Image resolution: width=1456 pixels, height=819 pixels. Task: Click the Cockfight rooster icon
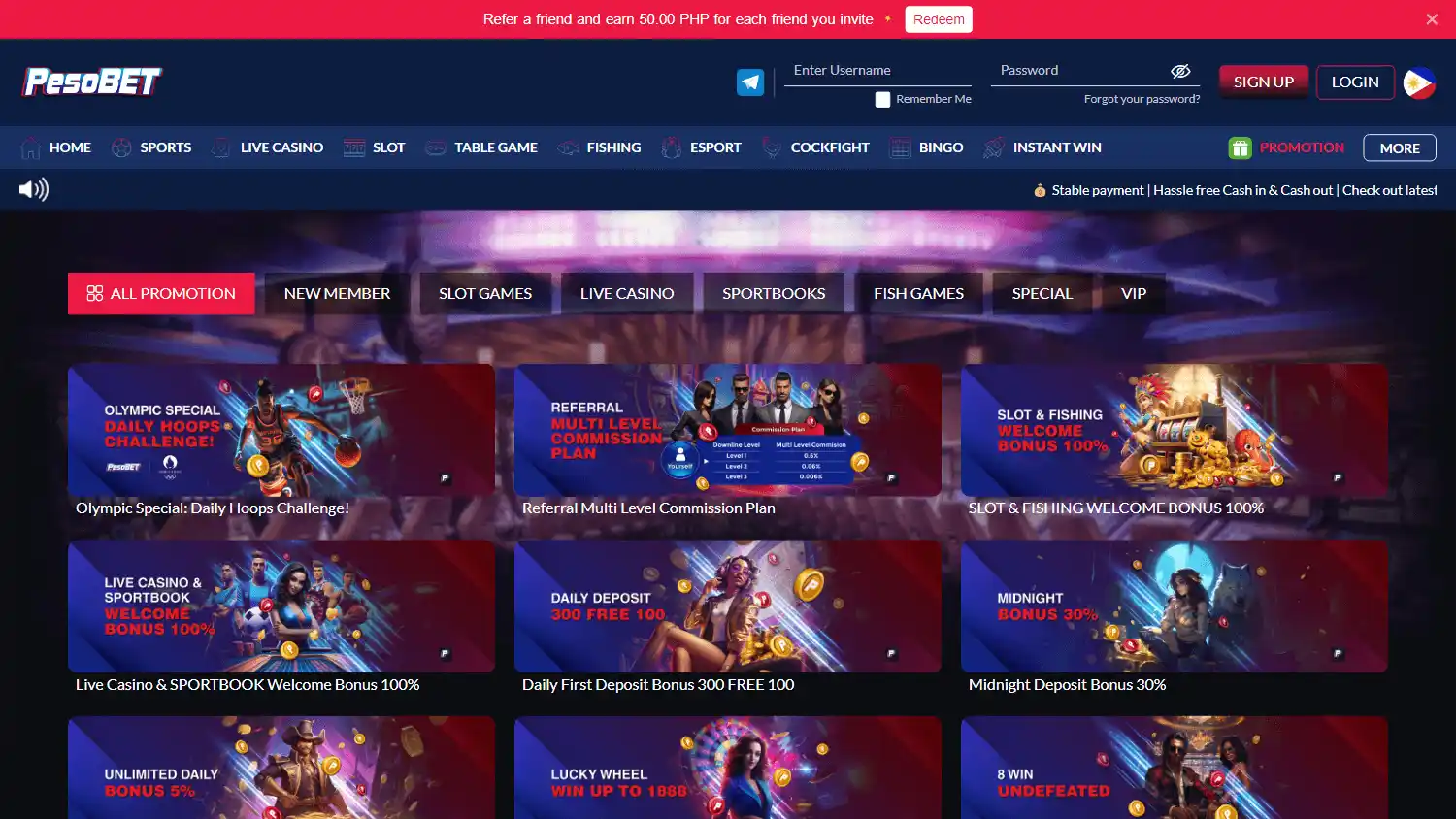(772, 147)
